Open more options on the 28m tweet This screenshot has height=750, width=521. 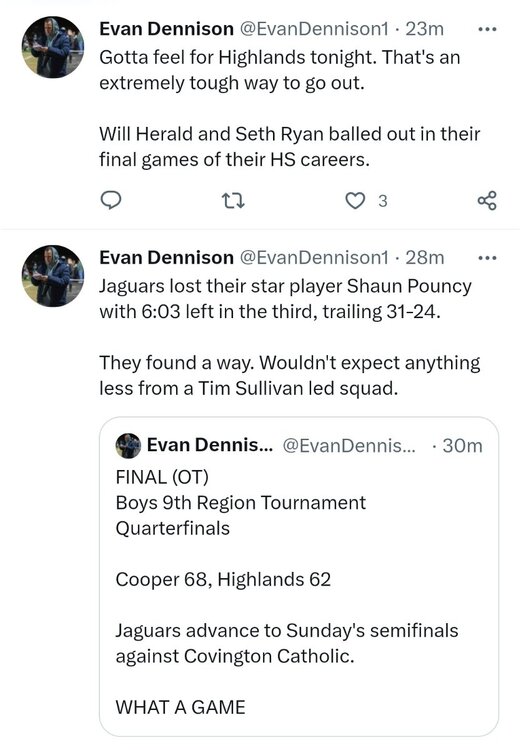[x=488, y=258]
